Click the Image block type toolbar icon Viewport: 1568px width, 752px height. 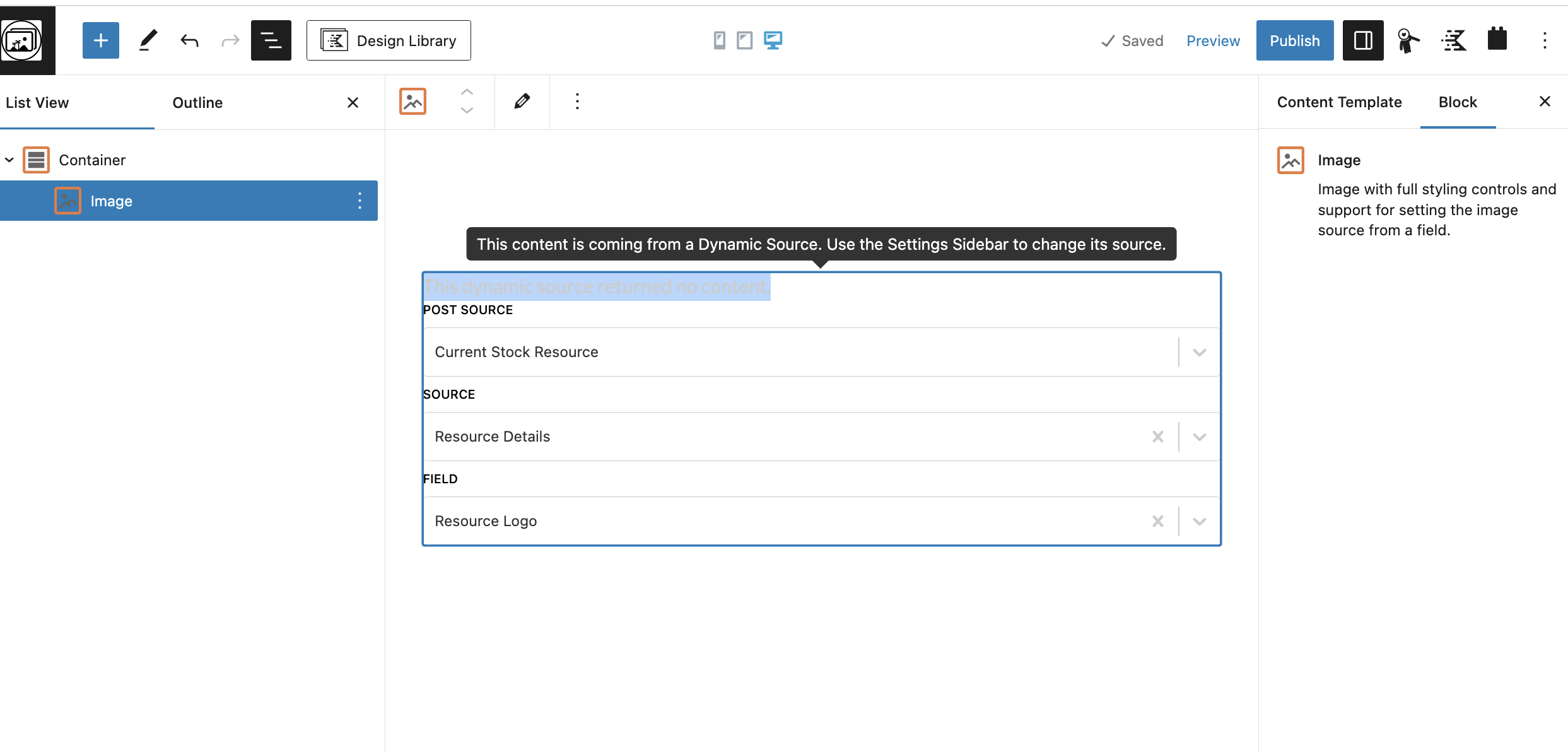(x=413, y=102)
